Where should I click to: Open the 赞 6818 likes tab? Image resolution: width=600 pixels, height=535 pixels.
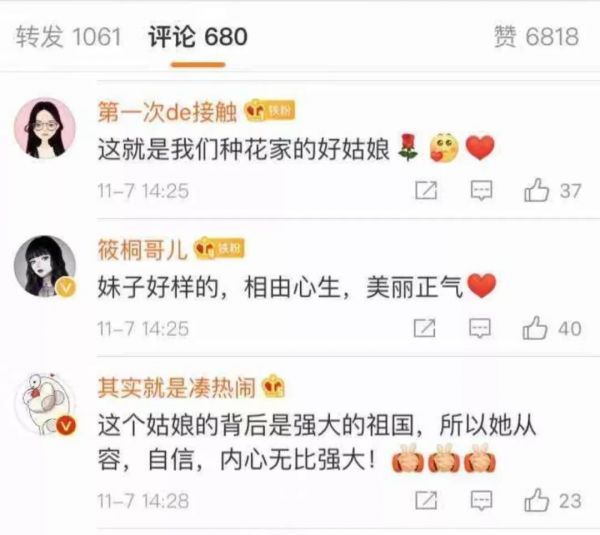click(536, 37)
